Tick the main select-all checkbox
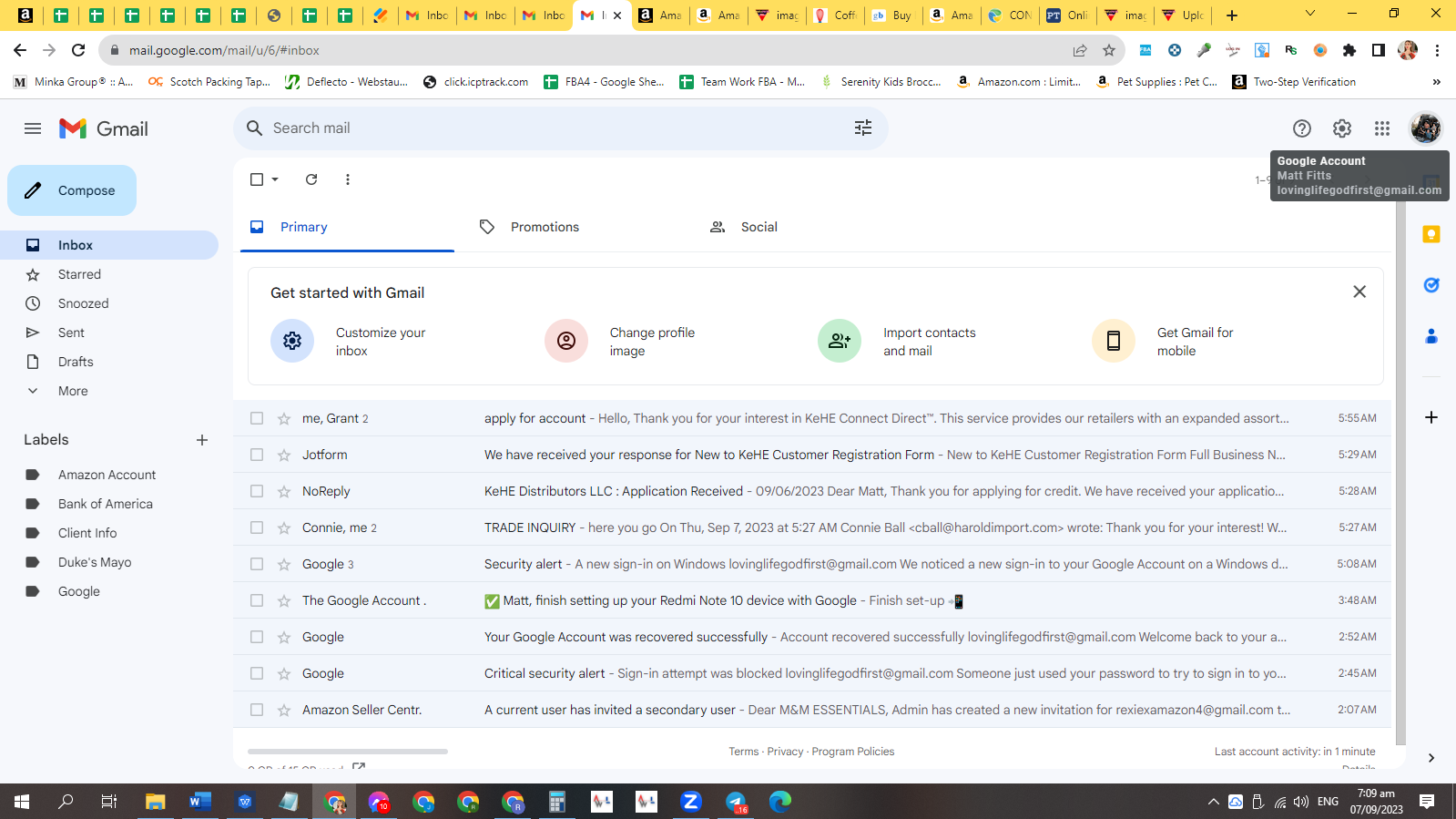 [257, 179]
